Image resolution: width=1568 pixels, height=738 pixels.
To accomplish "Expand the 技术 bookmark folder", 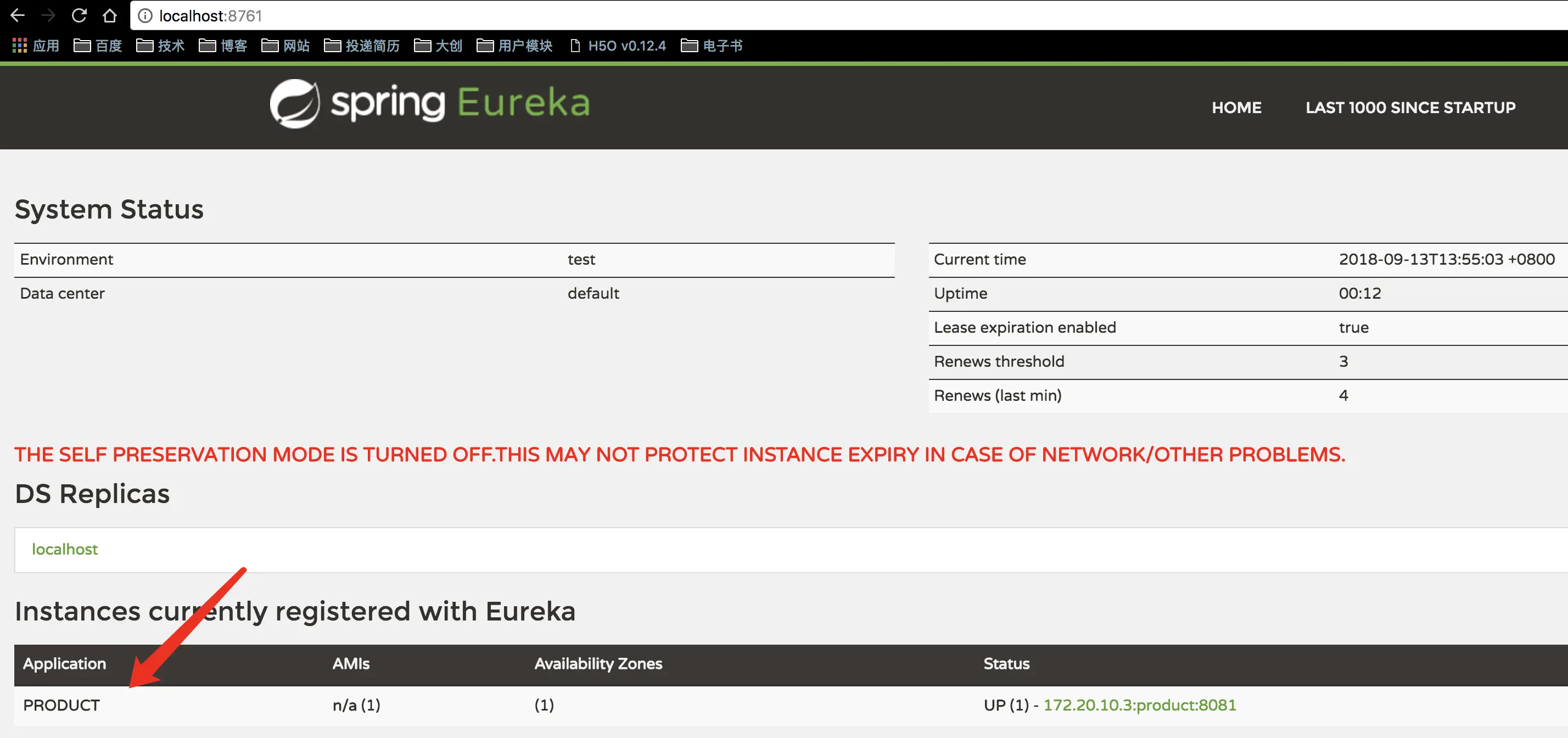I will point(161,46).
